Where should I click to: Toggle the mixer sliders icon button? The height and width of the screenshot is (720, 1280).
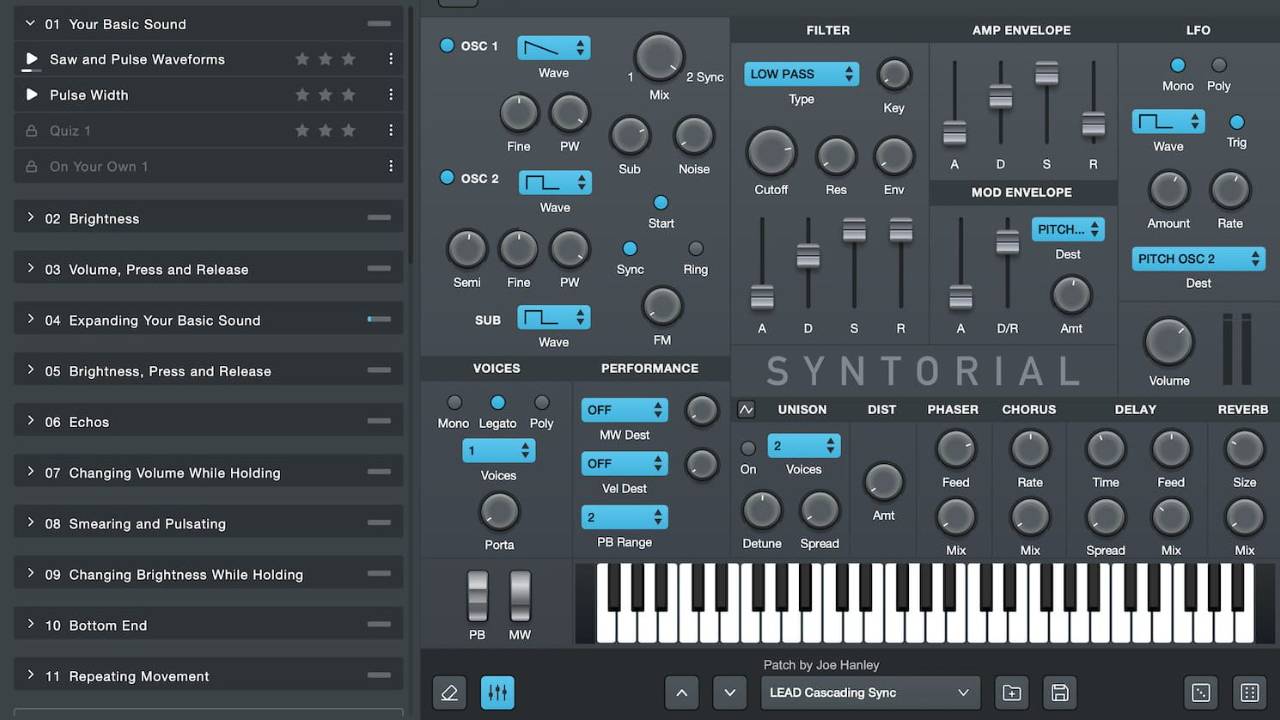497,693
